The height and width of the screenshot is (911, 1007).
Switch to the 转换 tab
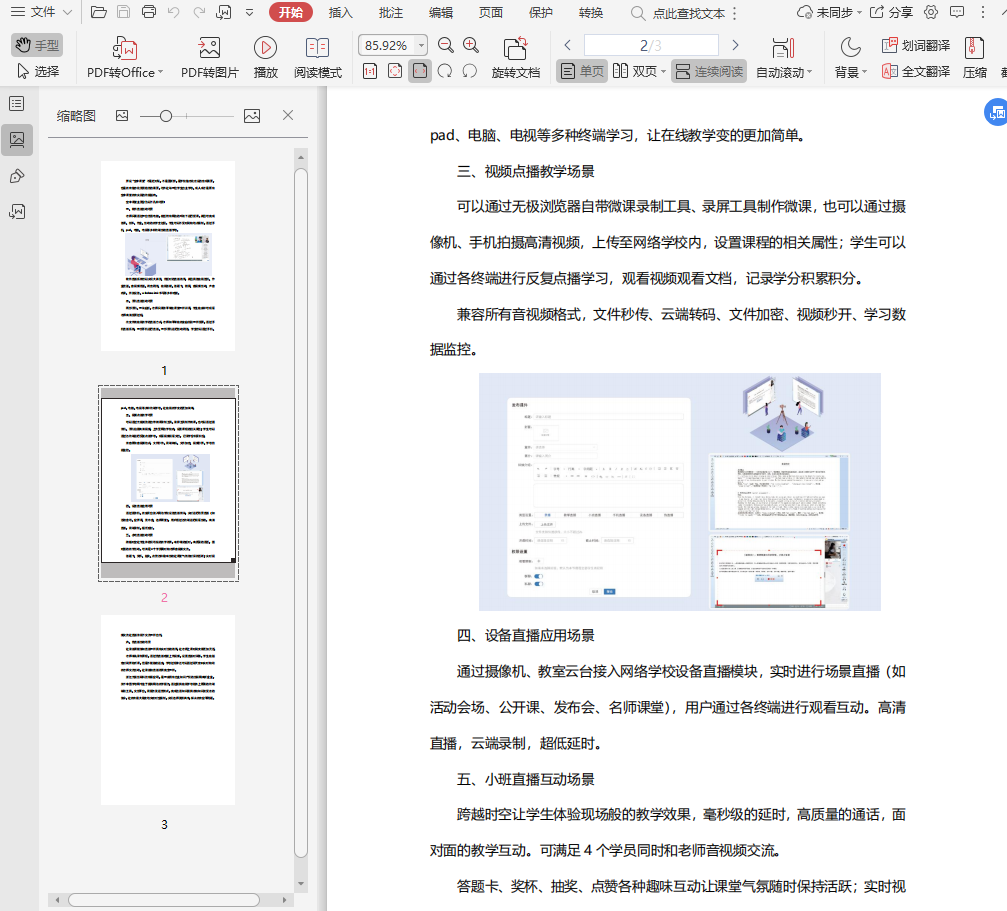coord(591,13)
